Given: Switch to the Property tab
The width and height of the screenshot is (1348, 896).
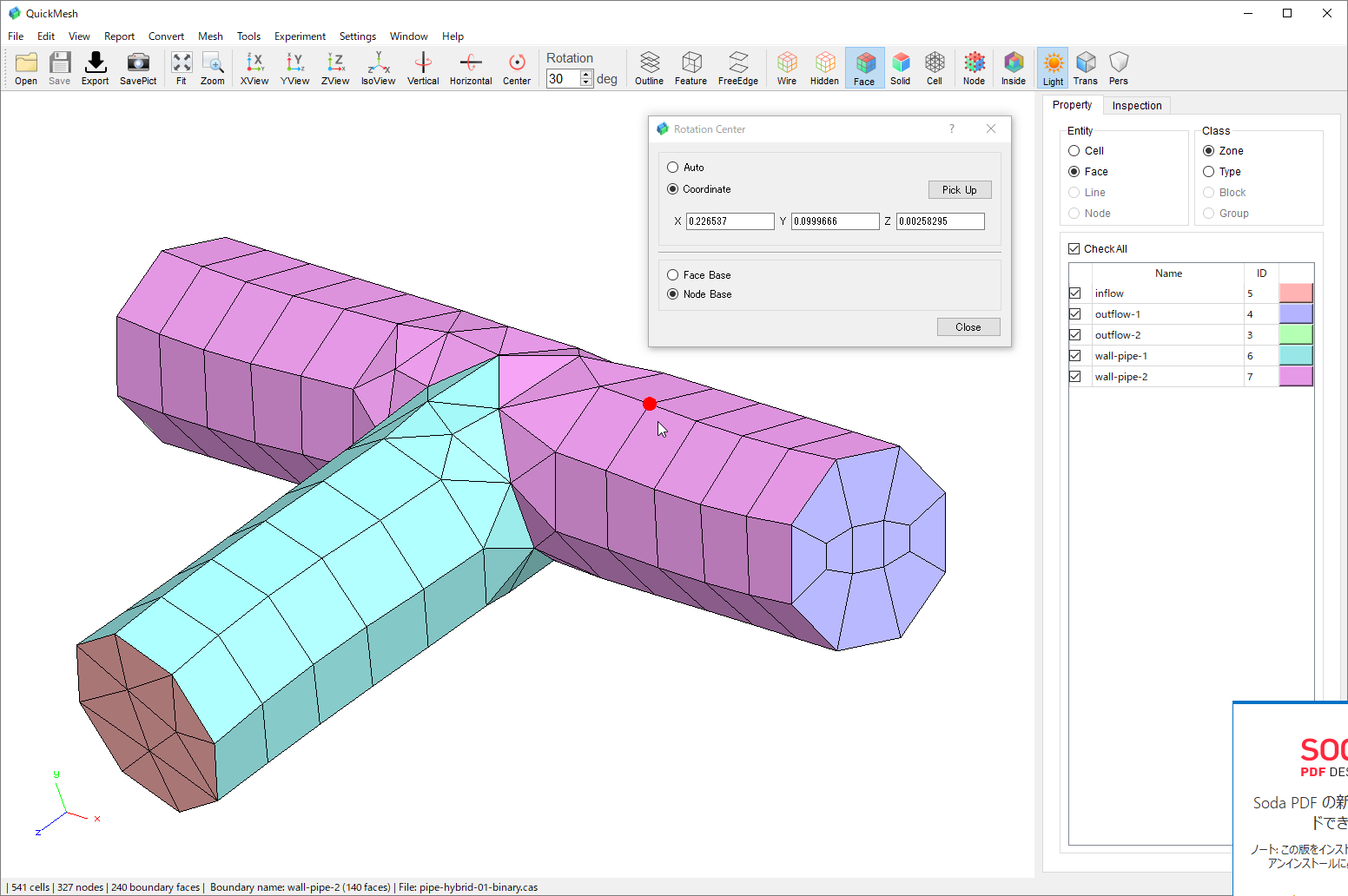Looking at the screenshot, I should point(1072,105).
